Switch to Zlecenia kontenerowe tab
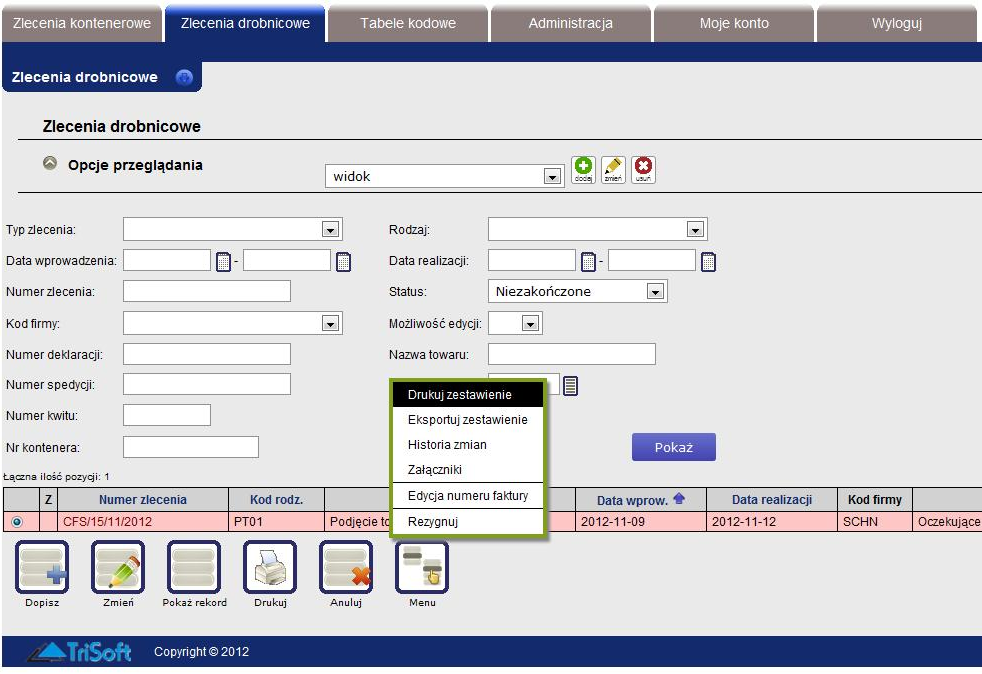982x674 pixels. [x=82, y=24]
